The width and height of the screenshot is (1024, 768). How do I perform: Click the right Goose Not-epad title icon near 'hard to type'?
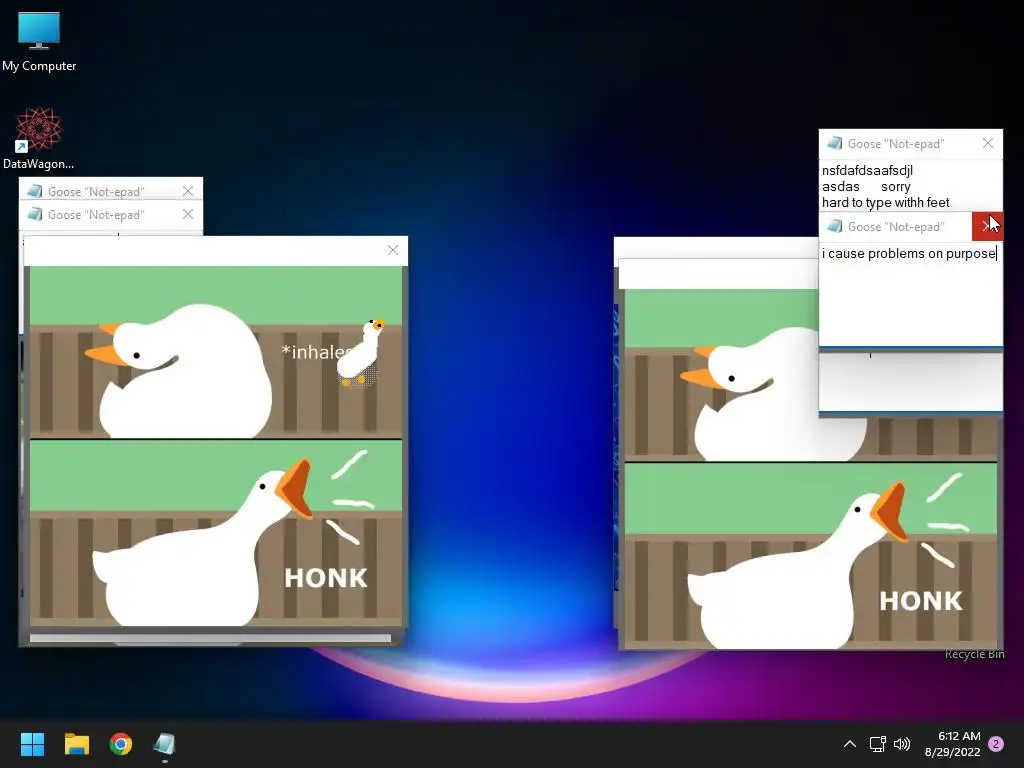(x=834, y=143)
